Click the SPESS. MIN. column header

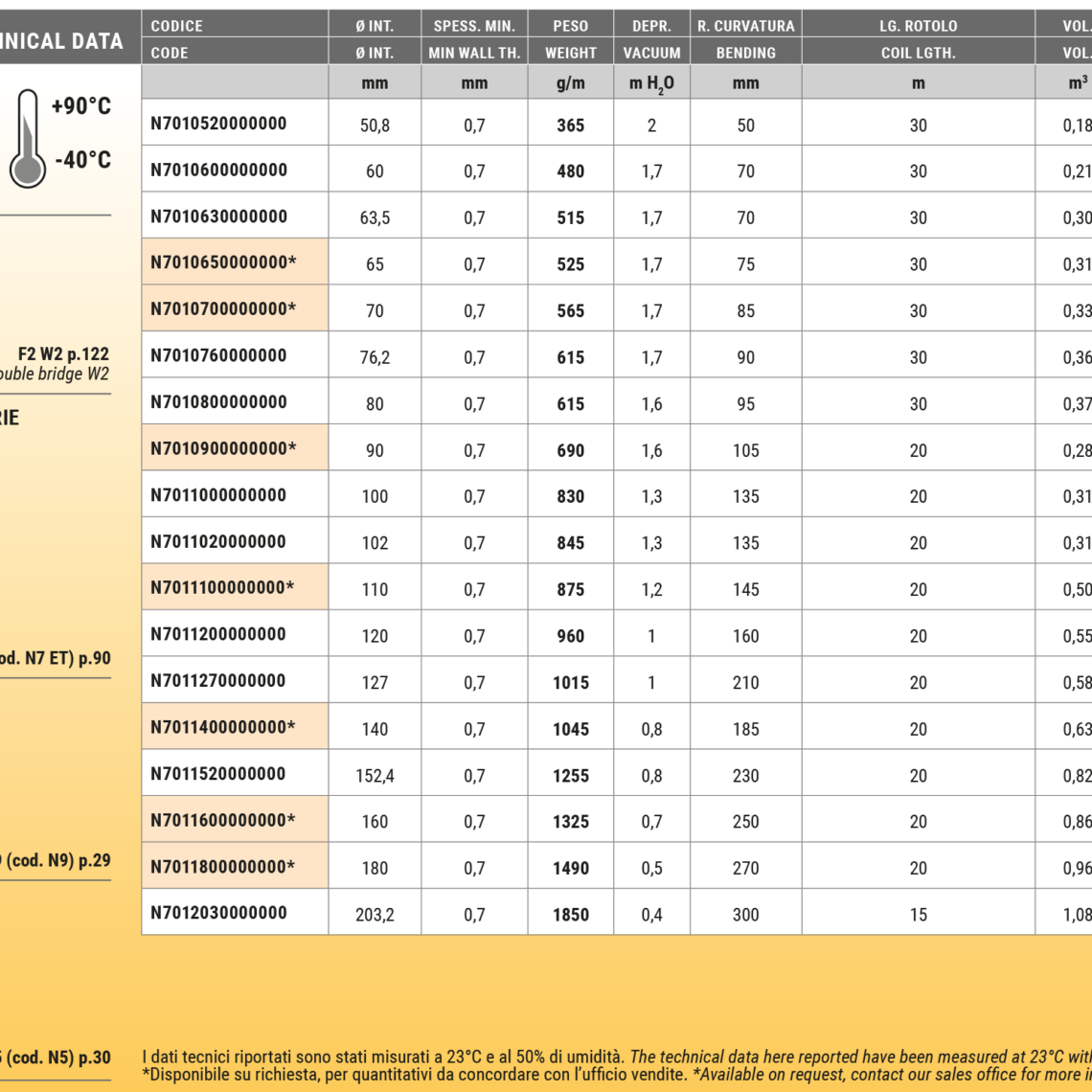tap(474, 26)
